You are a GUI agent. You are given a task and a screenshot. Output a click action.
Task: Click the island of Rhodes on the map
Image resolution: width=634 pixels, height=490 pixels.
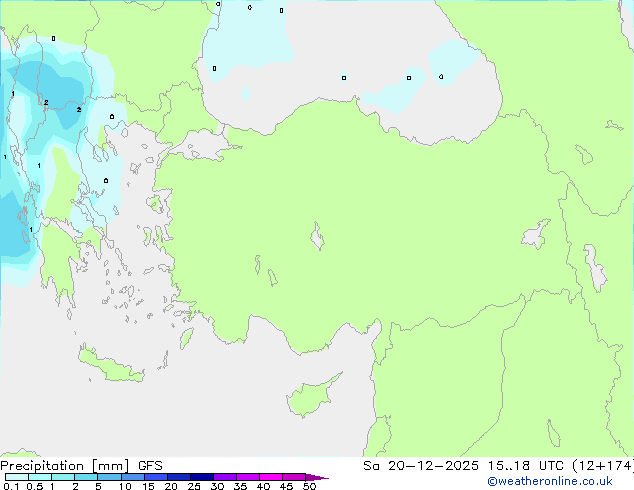click(186, 338)
